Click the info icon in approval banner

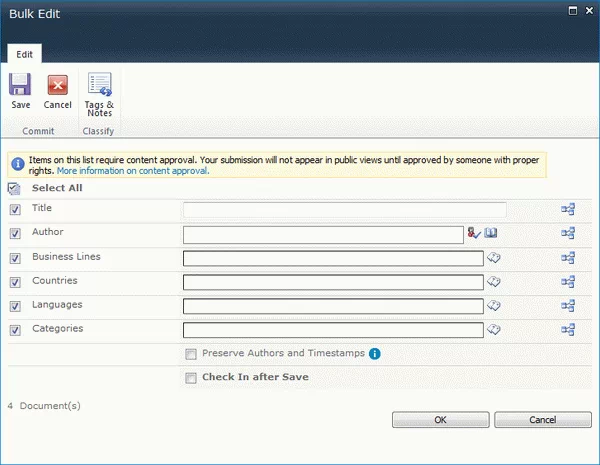click(x=18, y=164)
